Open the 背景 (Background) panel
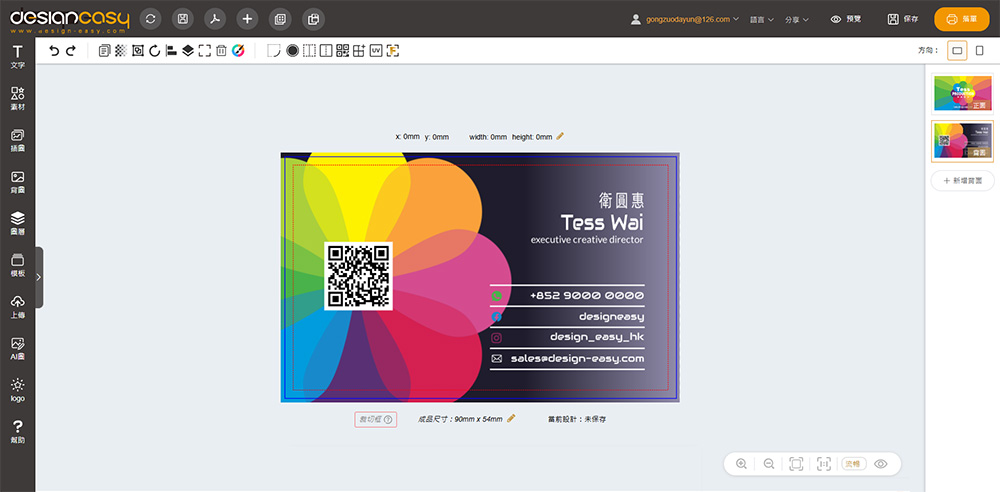Screen dimensions: 1000x492 coord(17,182)
